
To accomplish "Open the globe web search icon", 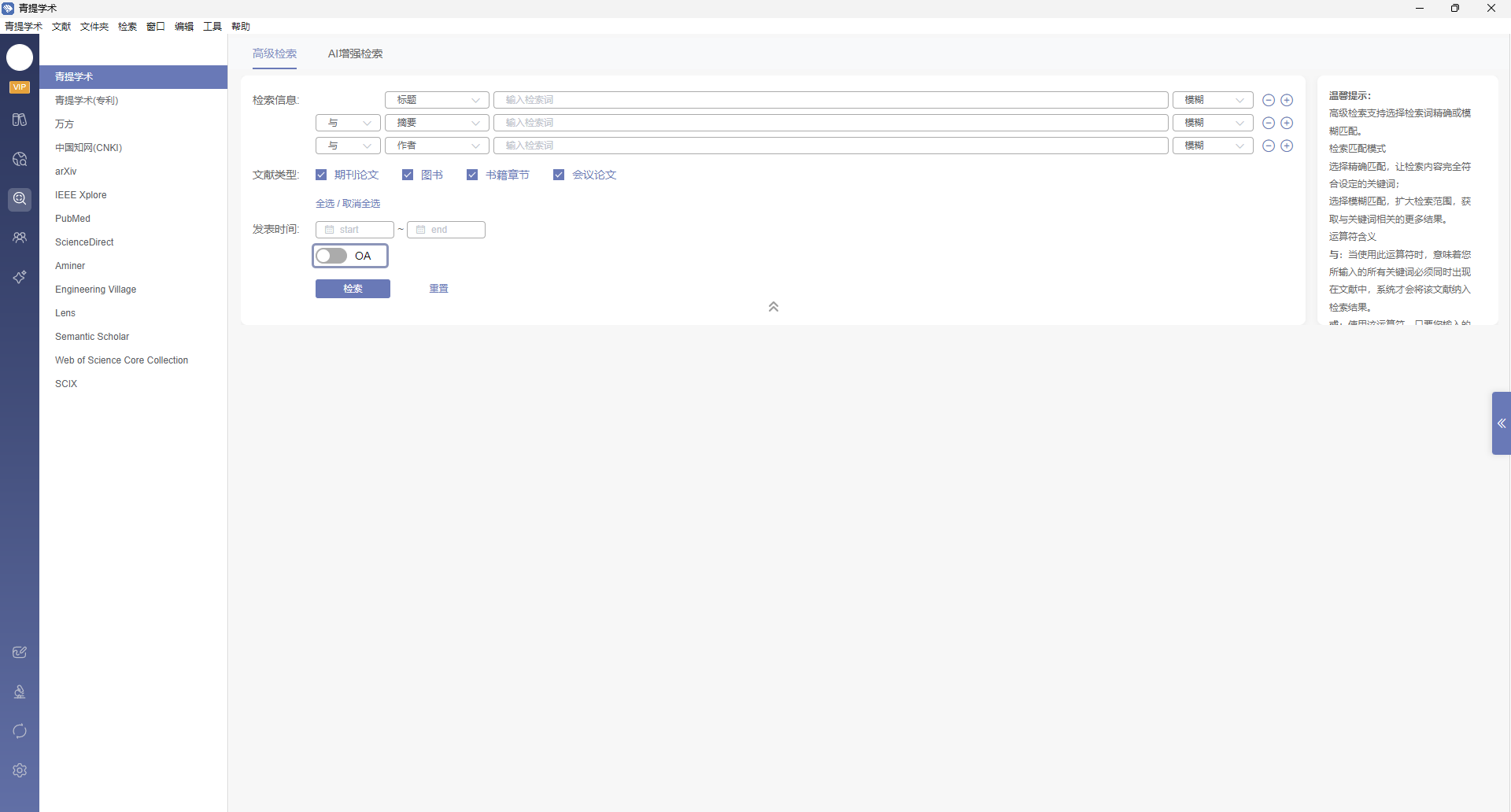I will tap(20, 159).
